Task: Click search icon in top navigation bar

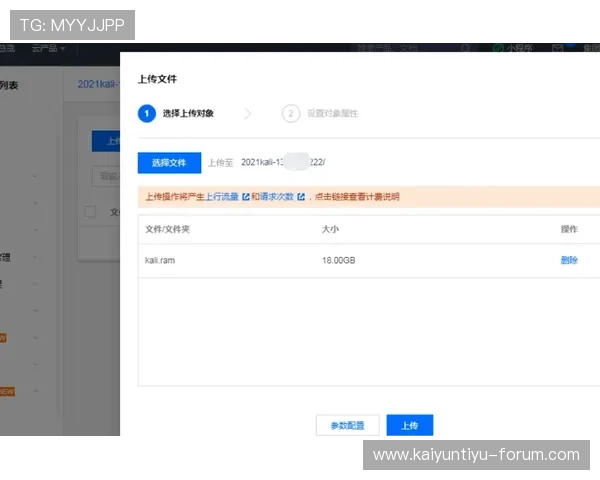Action: tap(465, 48)
